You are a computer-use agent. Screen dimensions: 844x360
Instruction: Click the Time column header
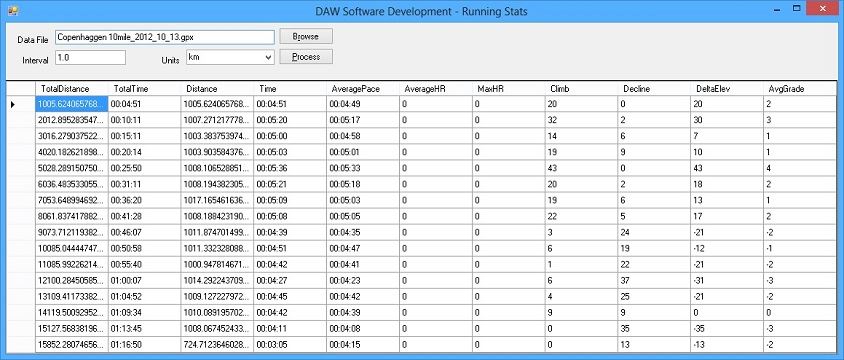pos(290,89)
